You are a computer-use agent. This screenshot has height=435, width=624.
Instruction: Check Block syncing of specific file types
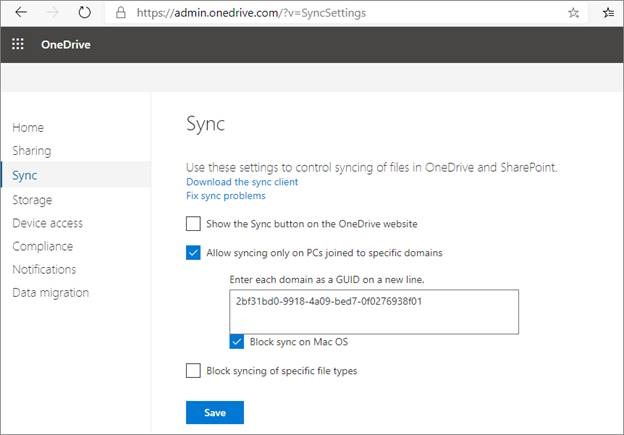point(193,371)
